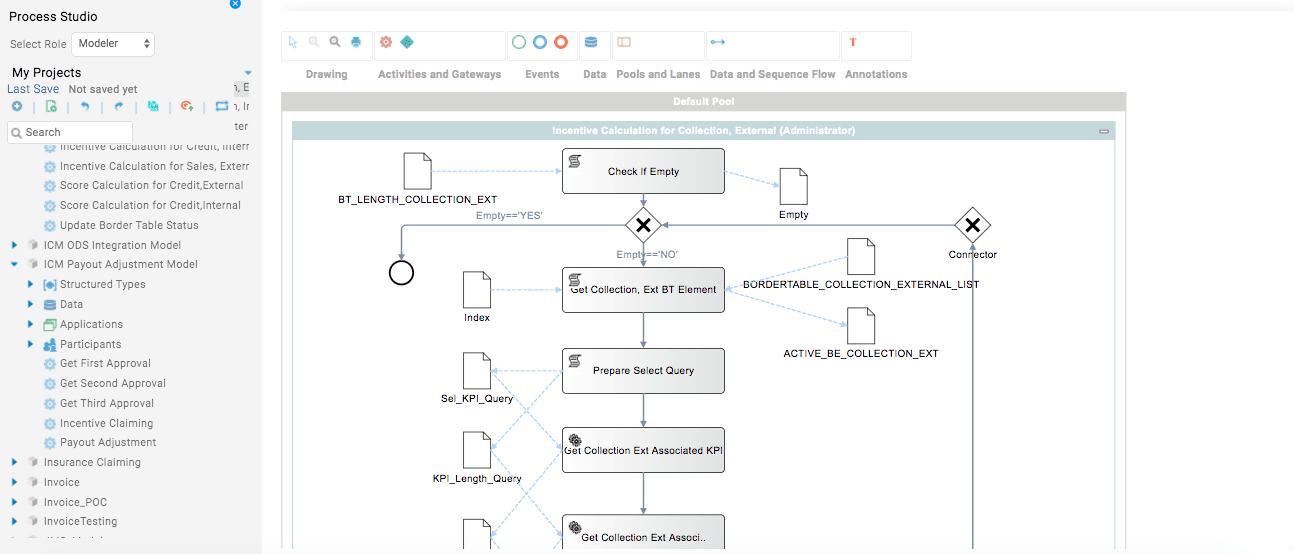Click the Default Pool header

point(704,102)
